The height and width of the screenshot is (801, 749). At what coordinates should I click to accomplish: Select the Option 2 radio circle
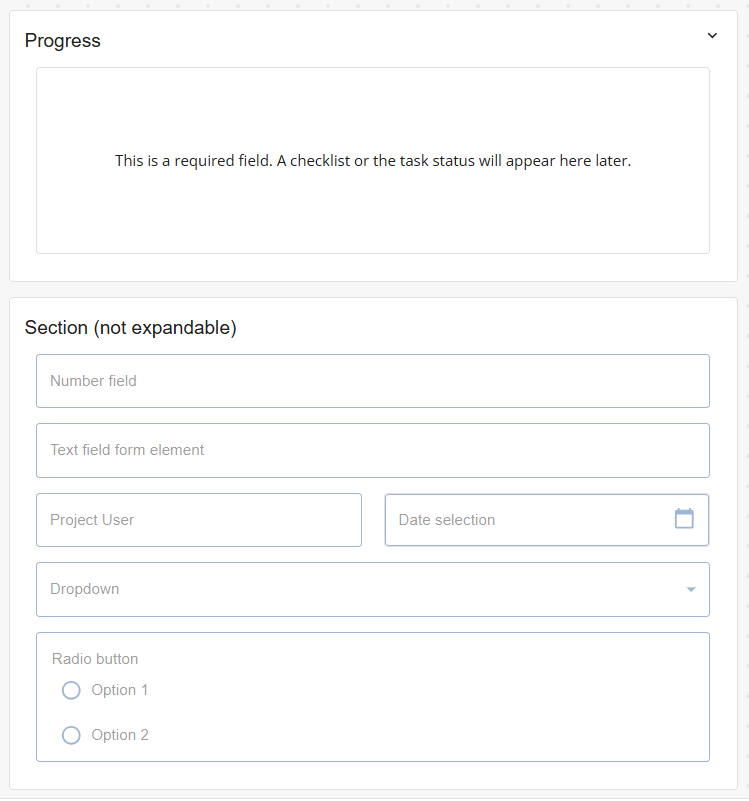71,735
